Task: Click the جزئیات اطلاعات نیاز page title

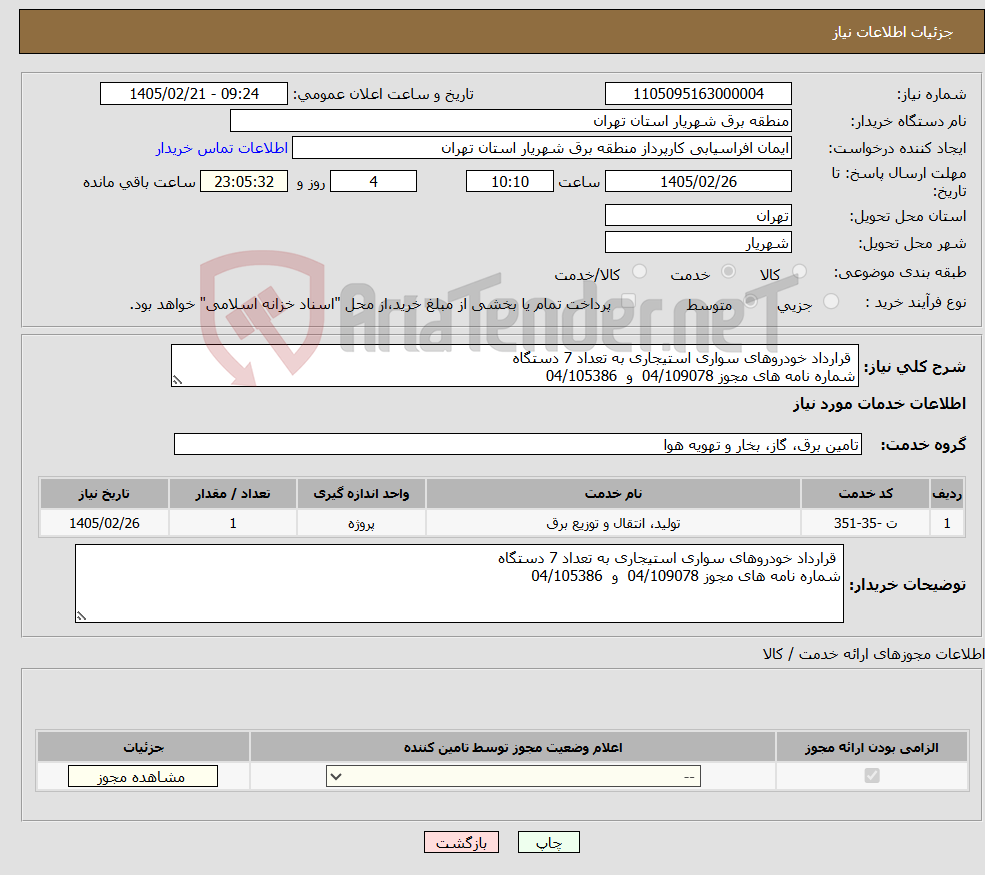Action: coord(893,32)
